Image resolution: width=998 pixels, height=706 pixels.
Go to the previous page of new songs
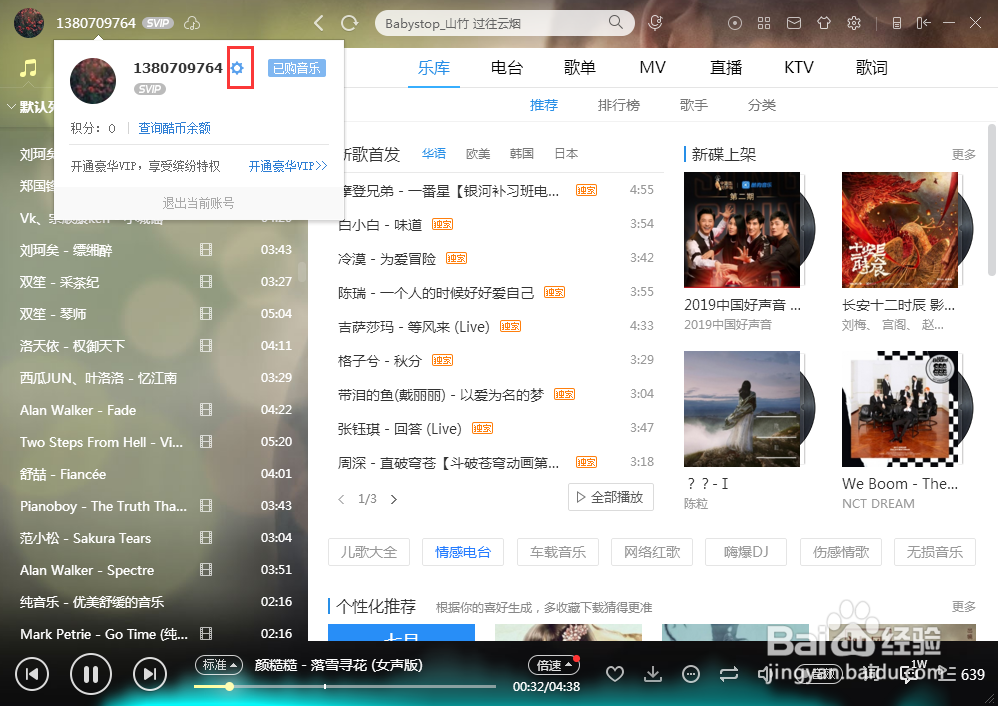pyautogui.click(x=341, y=499)
